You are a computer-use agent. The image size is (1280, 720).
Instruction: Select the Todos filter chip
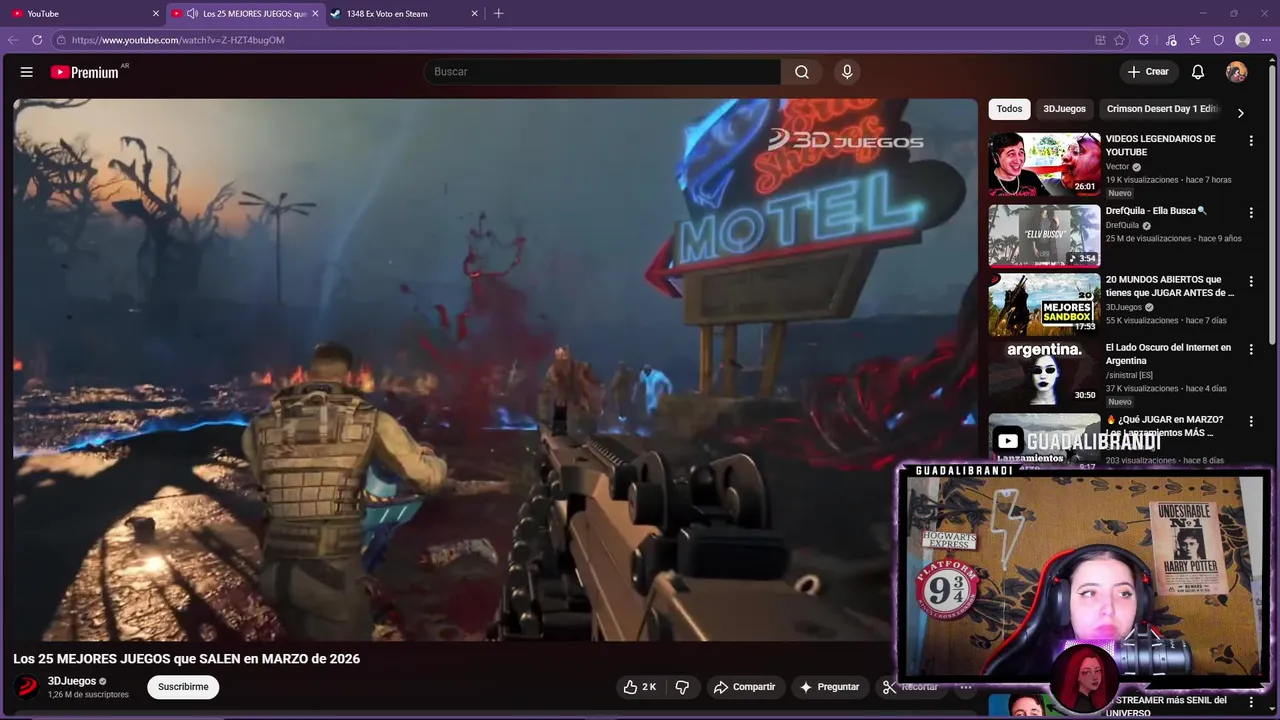(1009, 109)
